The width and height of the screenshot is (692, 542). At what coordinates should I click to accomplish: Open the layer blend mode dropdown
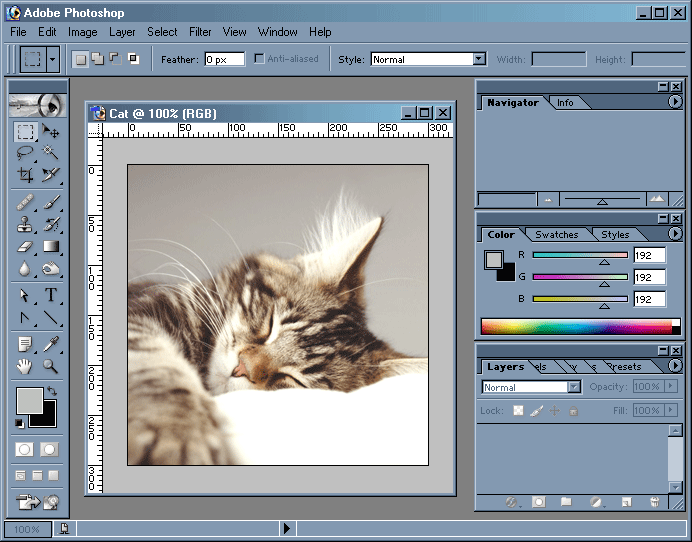point(574,387)
